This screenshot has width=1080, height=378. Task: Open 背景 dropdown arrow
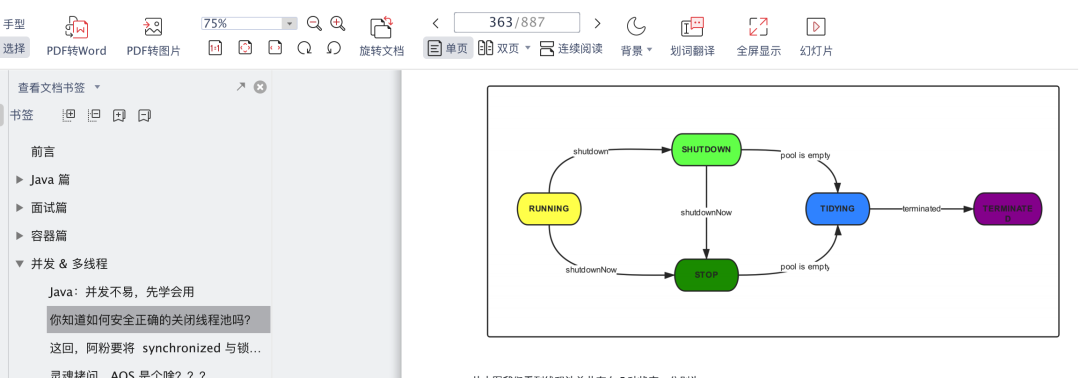click(649, 50)
